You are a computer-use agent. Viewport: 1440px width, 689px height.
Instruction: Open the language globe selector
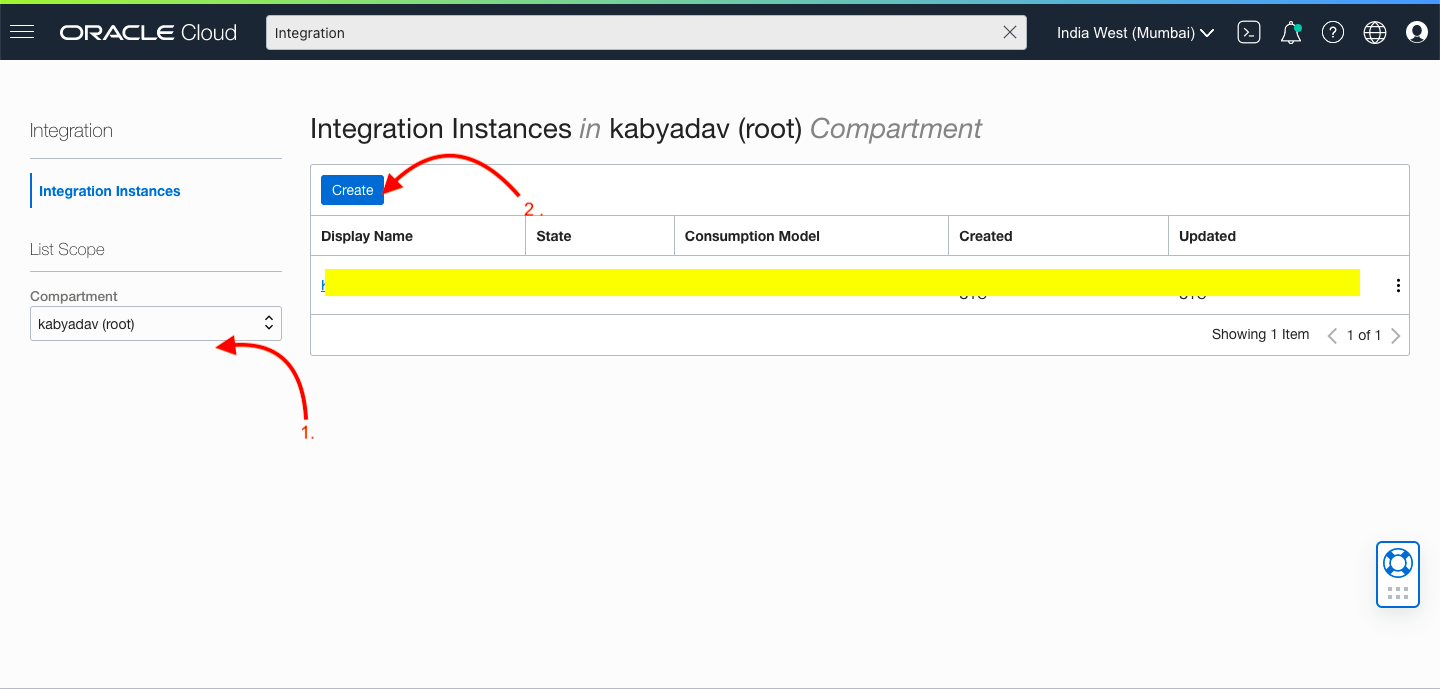coord(1375,32)
